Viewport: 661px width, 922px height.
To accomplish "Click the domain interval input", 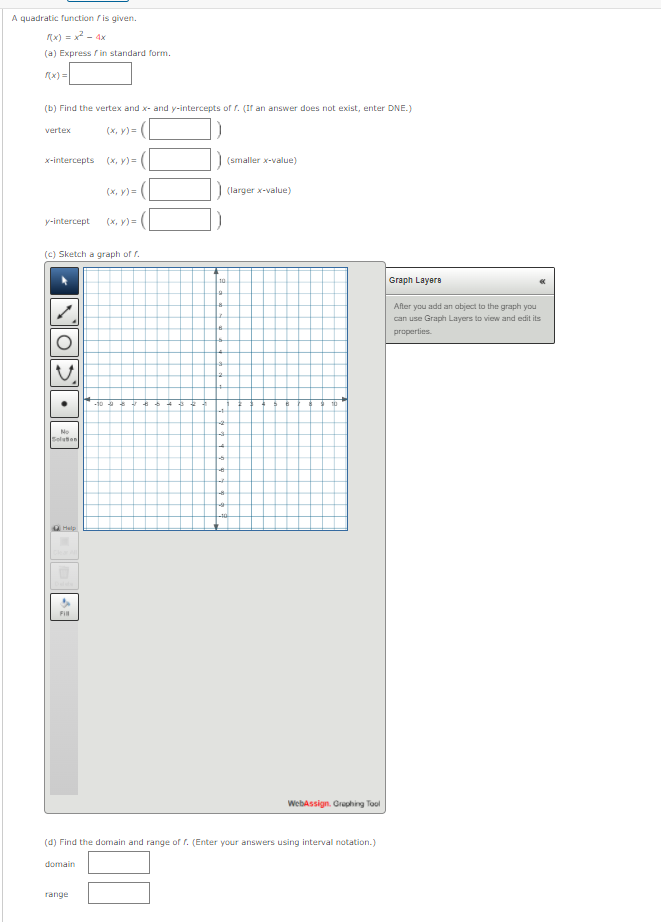I will [x=118, y=862].
